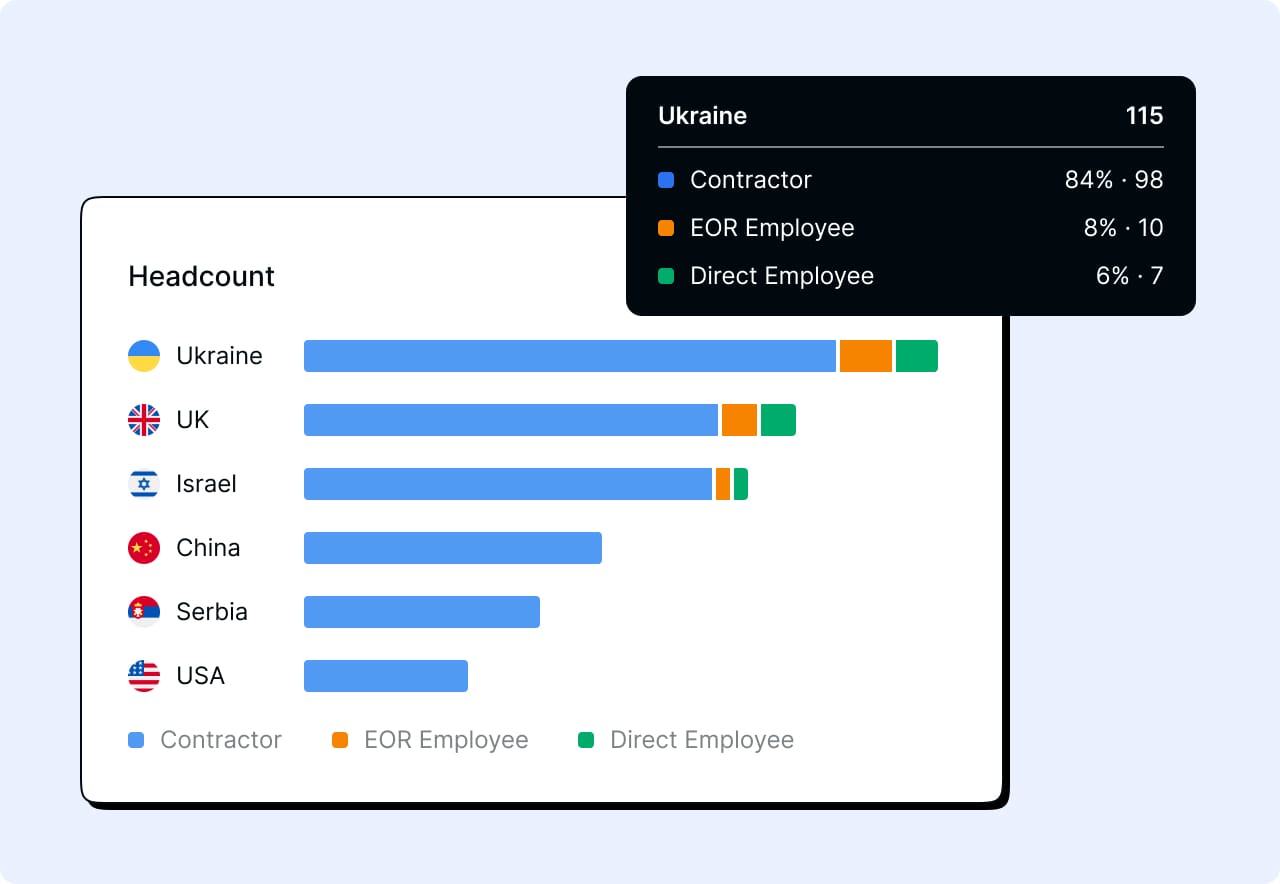Select the Ukraine total count 115
This screenshot has width=1280, height=884.
(1144, 116)
